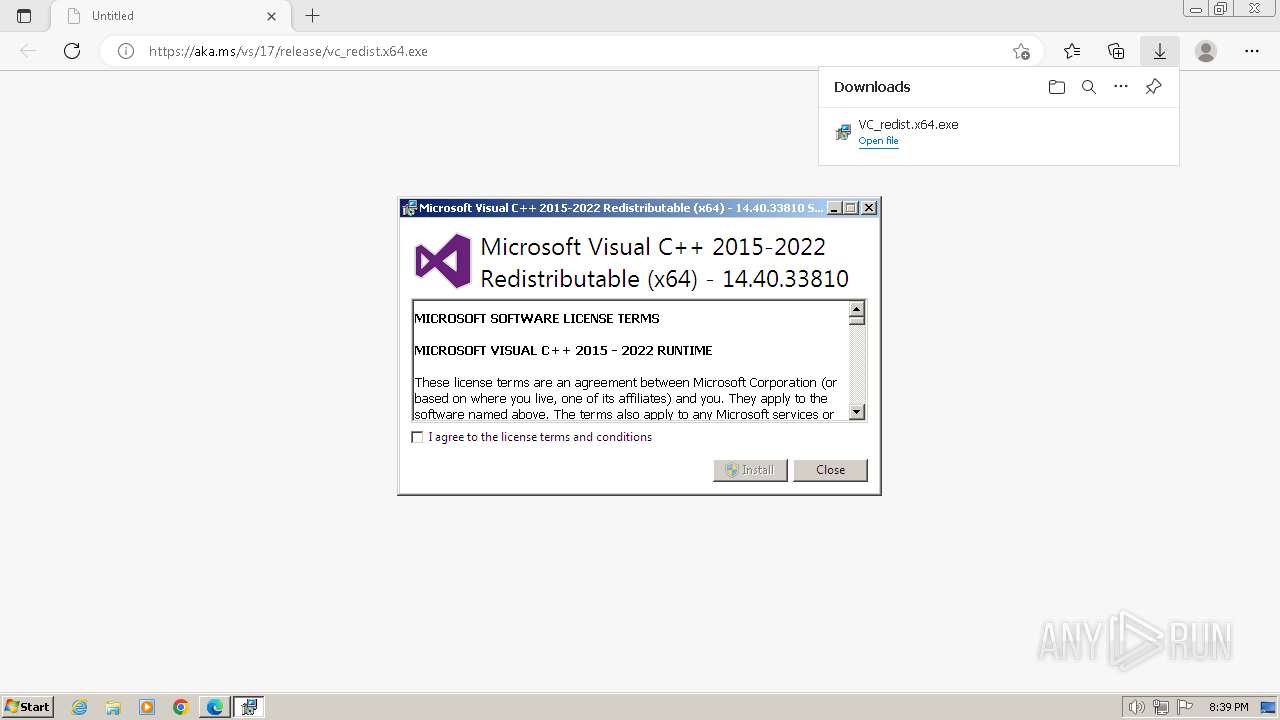Open the Favorites list icon
1280x720 pixels.
pos(1072,51)
